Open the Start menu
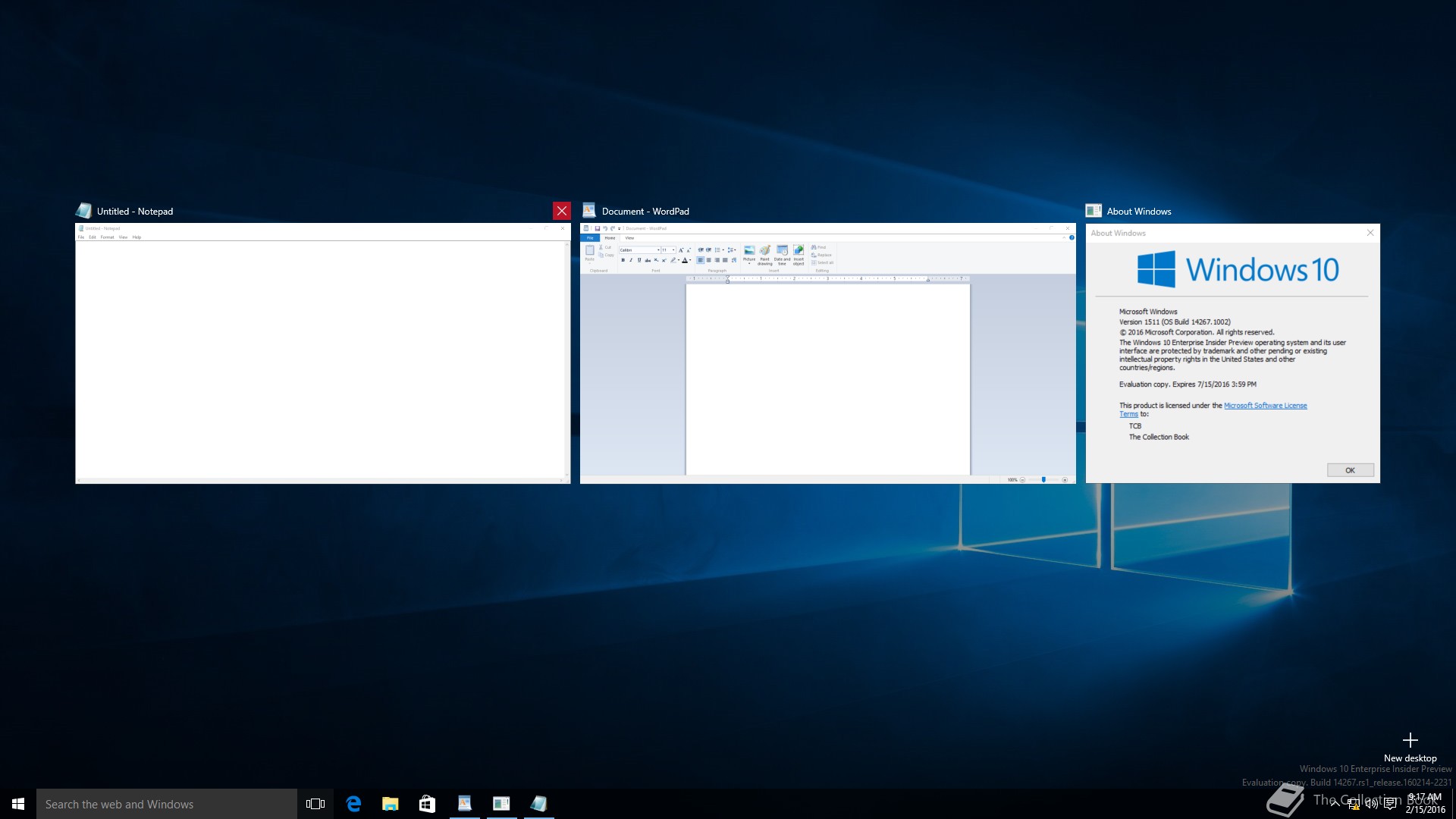 coord(18,804)
